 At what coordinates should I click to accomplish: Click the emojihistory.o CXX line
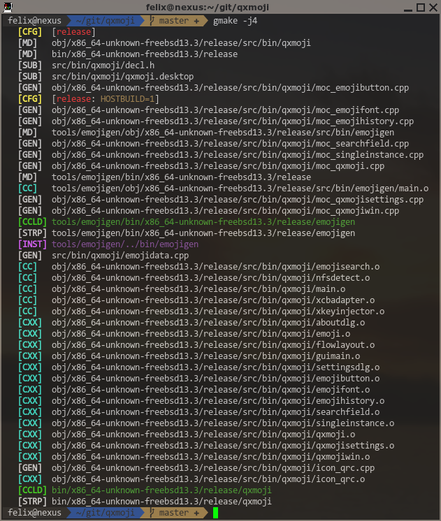(201, 401)
